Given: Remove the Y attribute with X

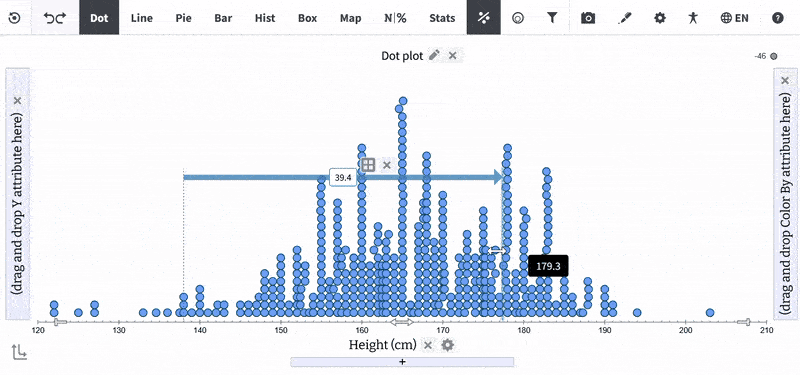Looking at the screenshot, I should click(x=17, y=101).
